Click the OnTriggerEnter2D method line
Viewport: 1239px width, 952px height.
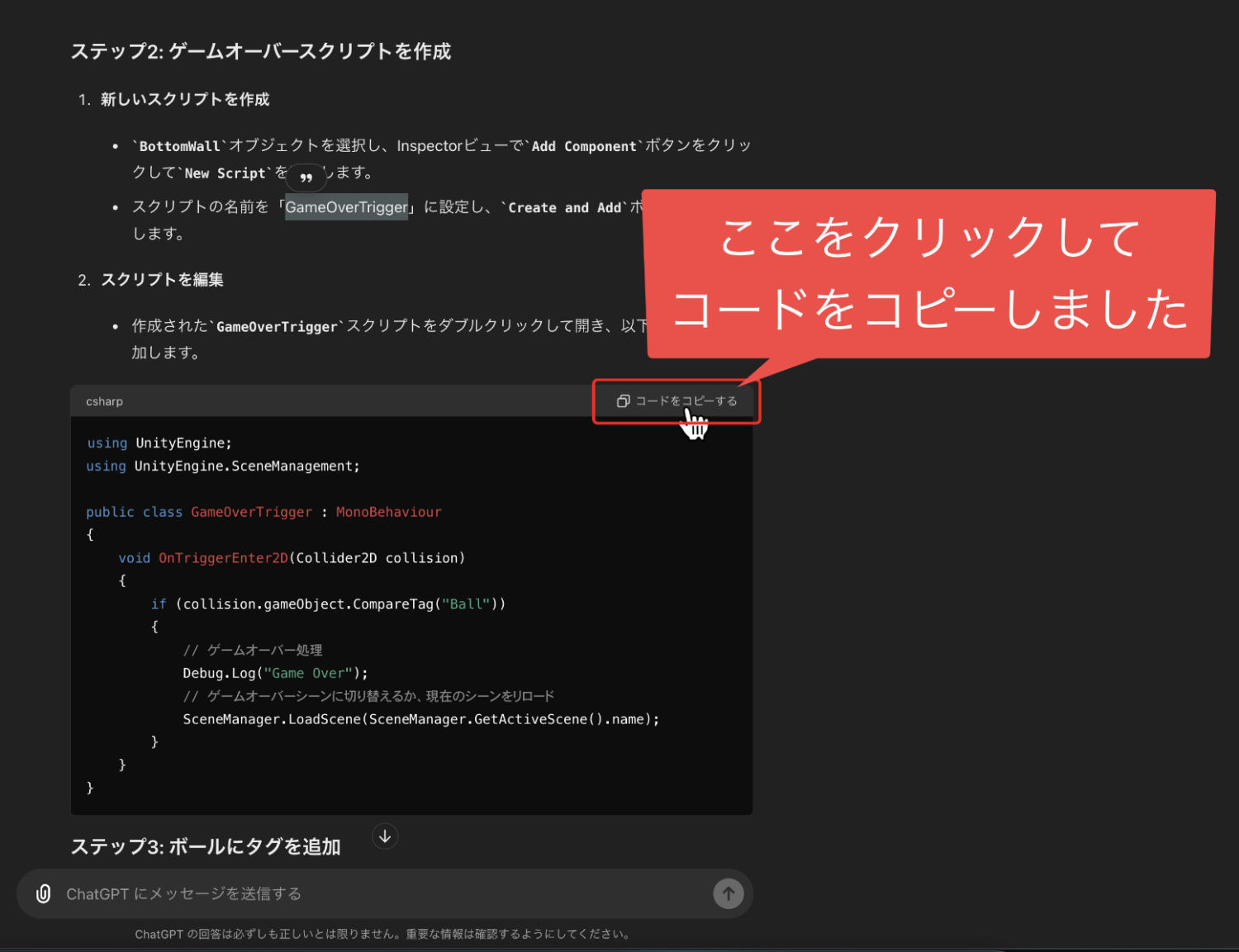[x=292, y=558]
